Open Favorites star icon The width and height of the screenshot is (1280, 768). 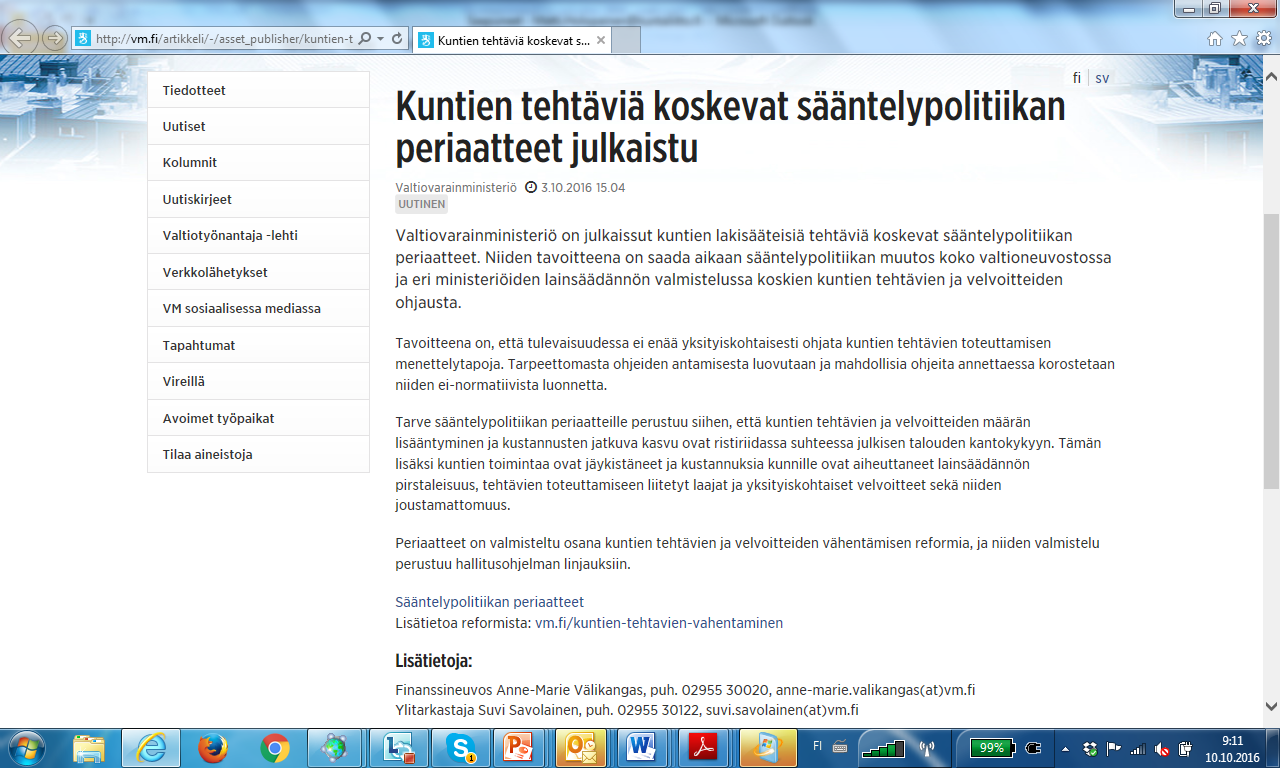[x=1239, y=39]
